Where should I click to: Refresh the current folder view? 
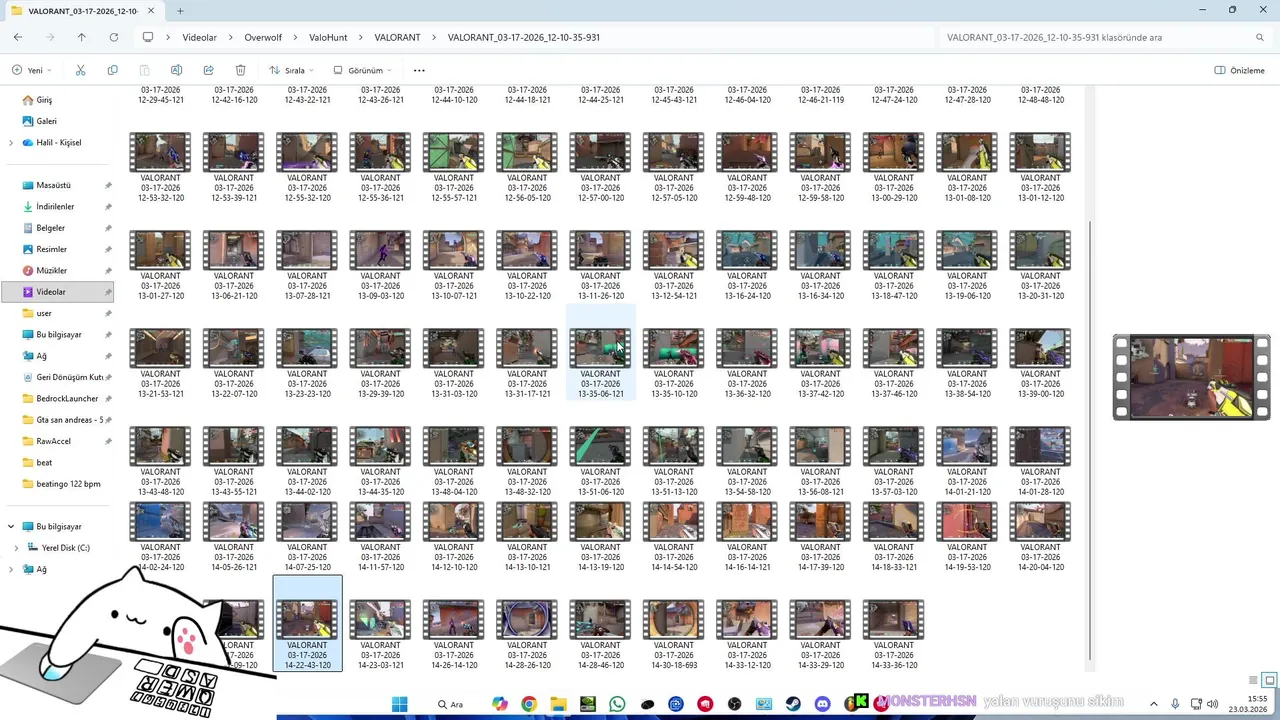(113, 37)
